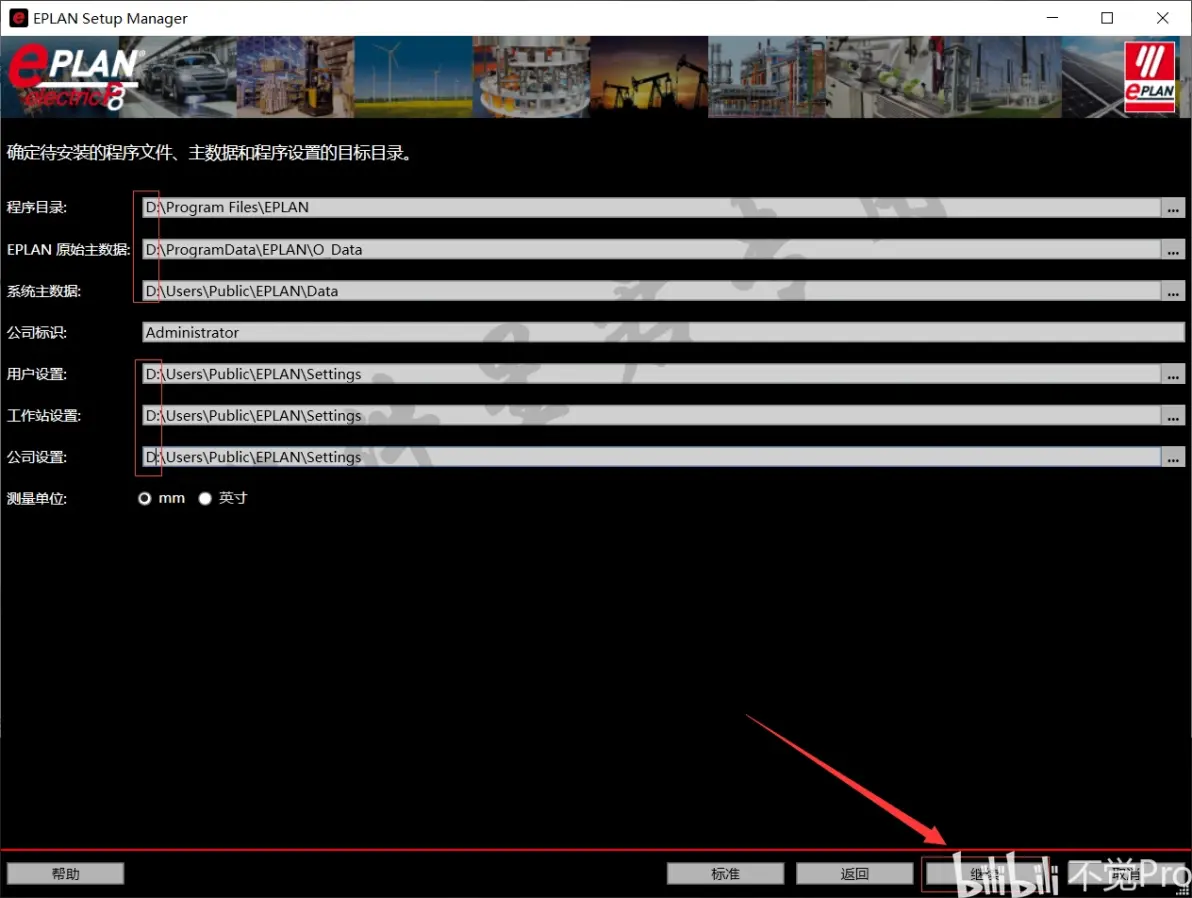Screen dimensions: 1192x898
Task: Browse for the 系统主数据 directory
Action: (1173, 291)
